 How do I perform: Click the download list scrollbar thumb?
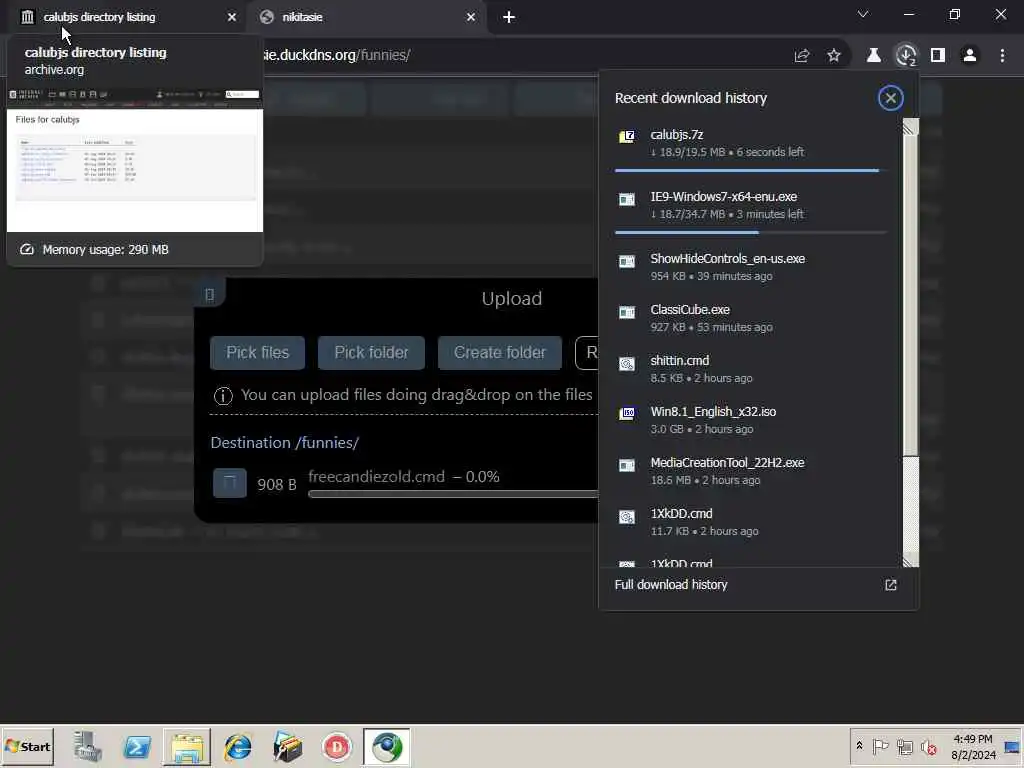pyautogui.click(x=910, y=295)
